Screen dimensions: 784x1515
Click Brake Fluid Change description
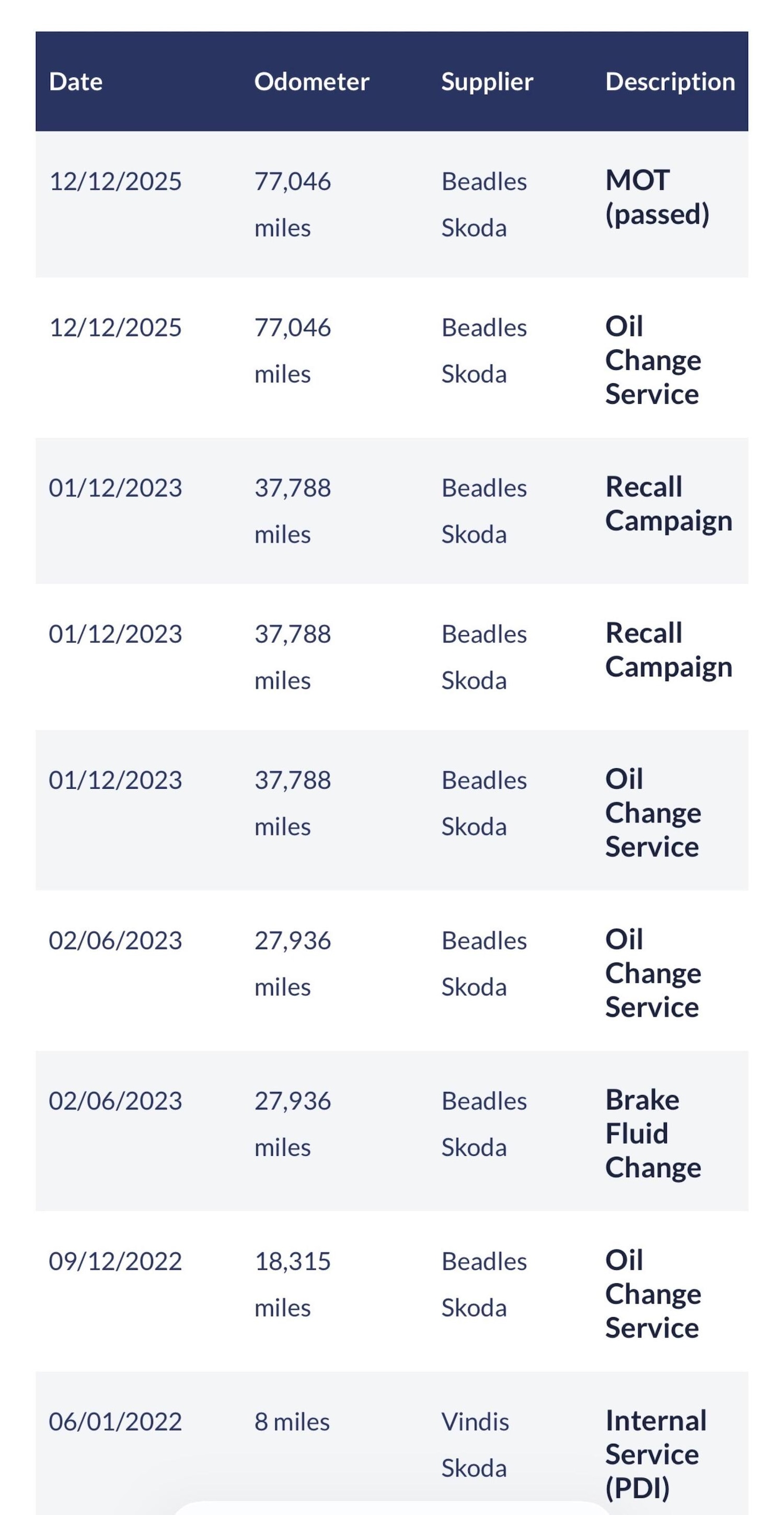click(x=653, y=1133)
